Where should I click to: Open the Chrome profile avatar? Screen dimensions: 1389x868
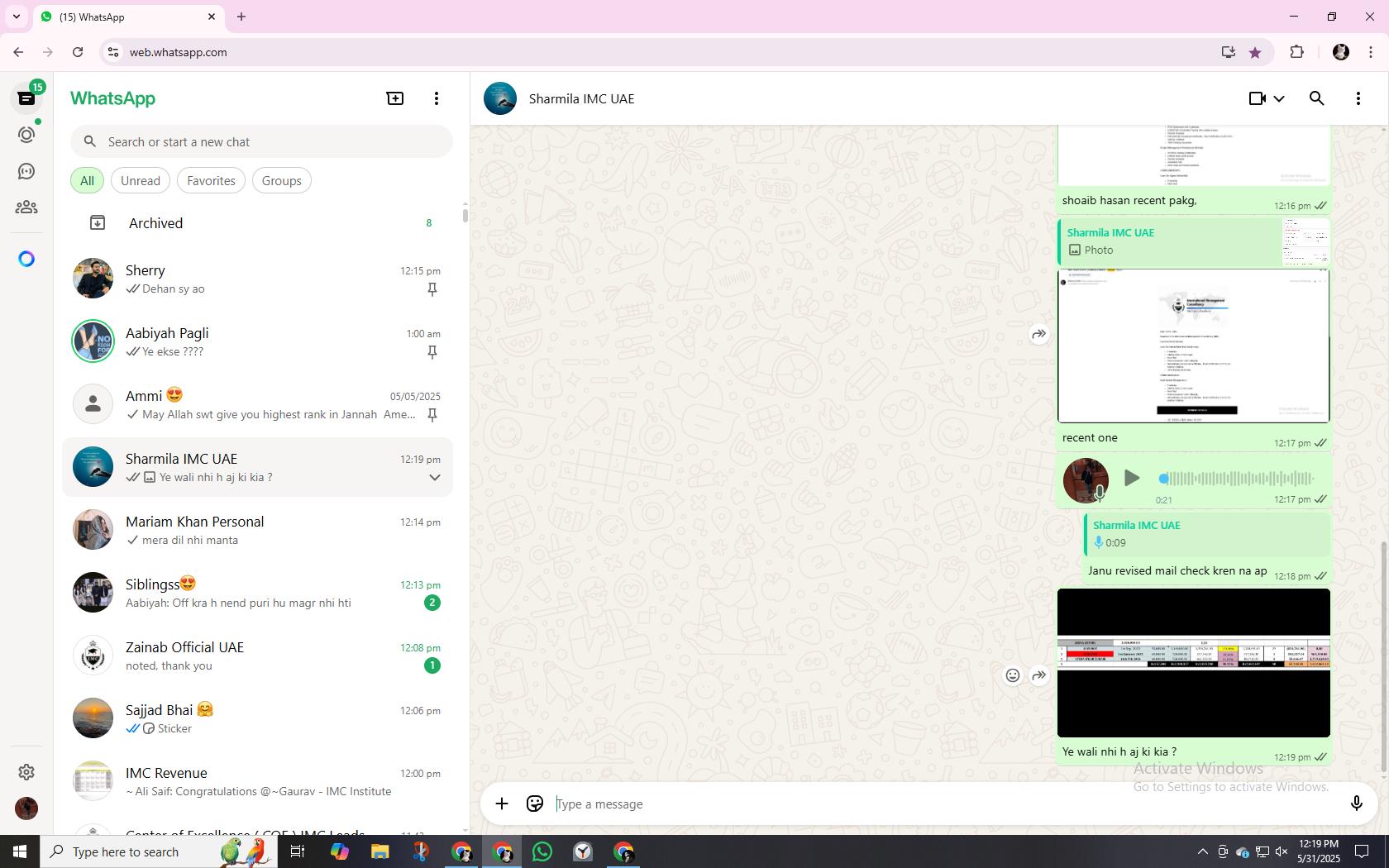click(1341, 52)
